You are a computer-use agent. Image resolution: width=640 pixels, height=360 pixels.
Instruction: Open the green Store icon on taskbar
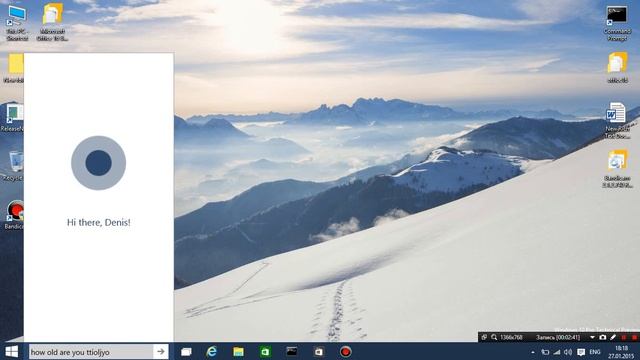point(265,351)
